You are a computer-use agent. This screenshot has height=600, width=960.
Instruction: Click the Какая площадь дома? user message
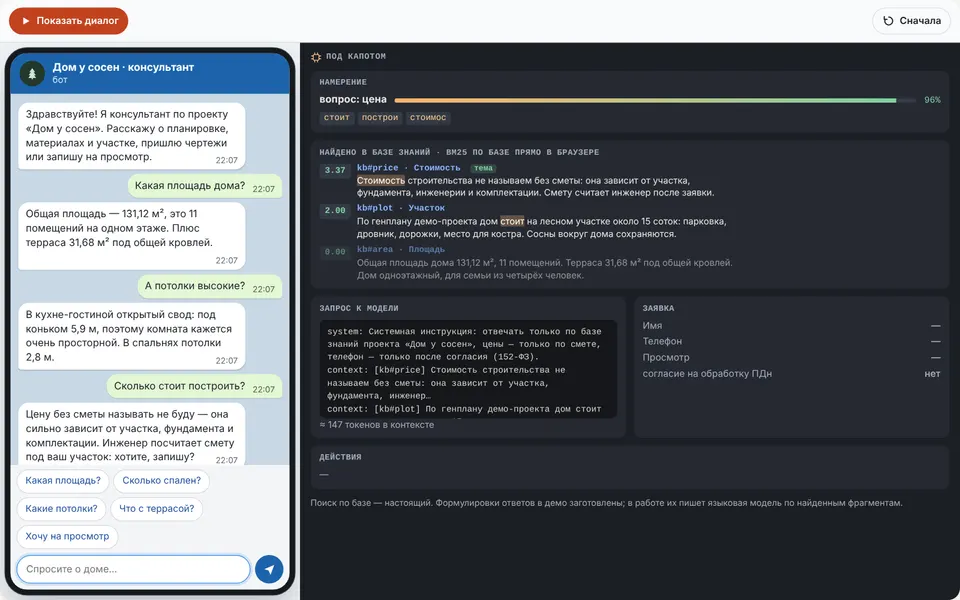click(204, 186)
